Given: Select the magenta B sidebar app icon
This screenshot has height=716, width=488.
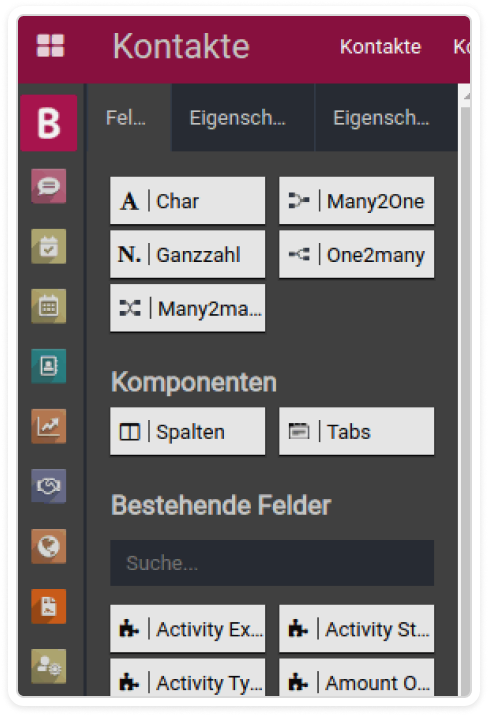Looking at the screenshot, I should click(x=49, y=123).
